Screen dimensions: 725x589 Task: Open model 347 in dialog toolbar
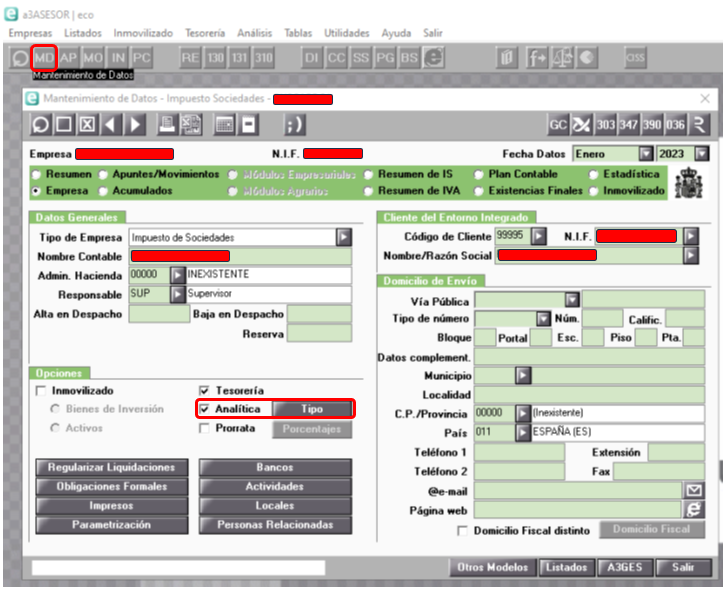[628, 125]
